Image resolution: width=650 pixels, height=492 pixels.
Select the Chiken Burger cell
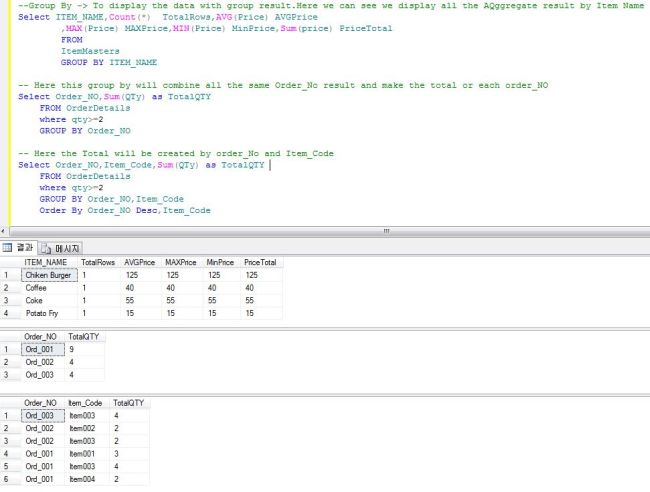[x=48, y=275]
